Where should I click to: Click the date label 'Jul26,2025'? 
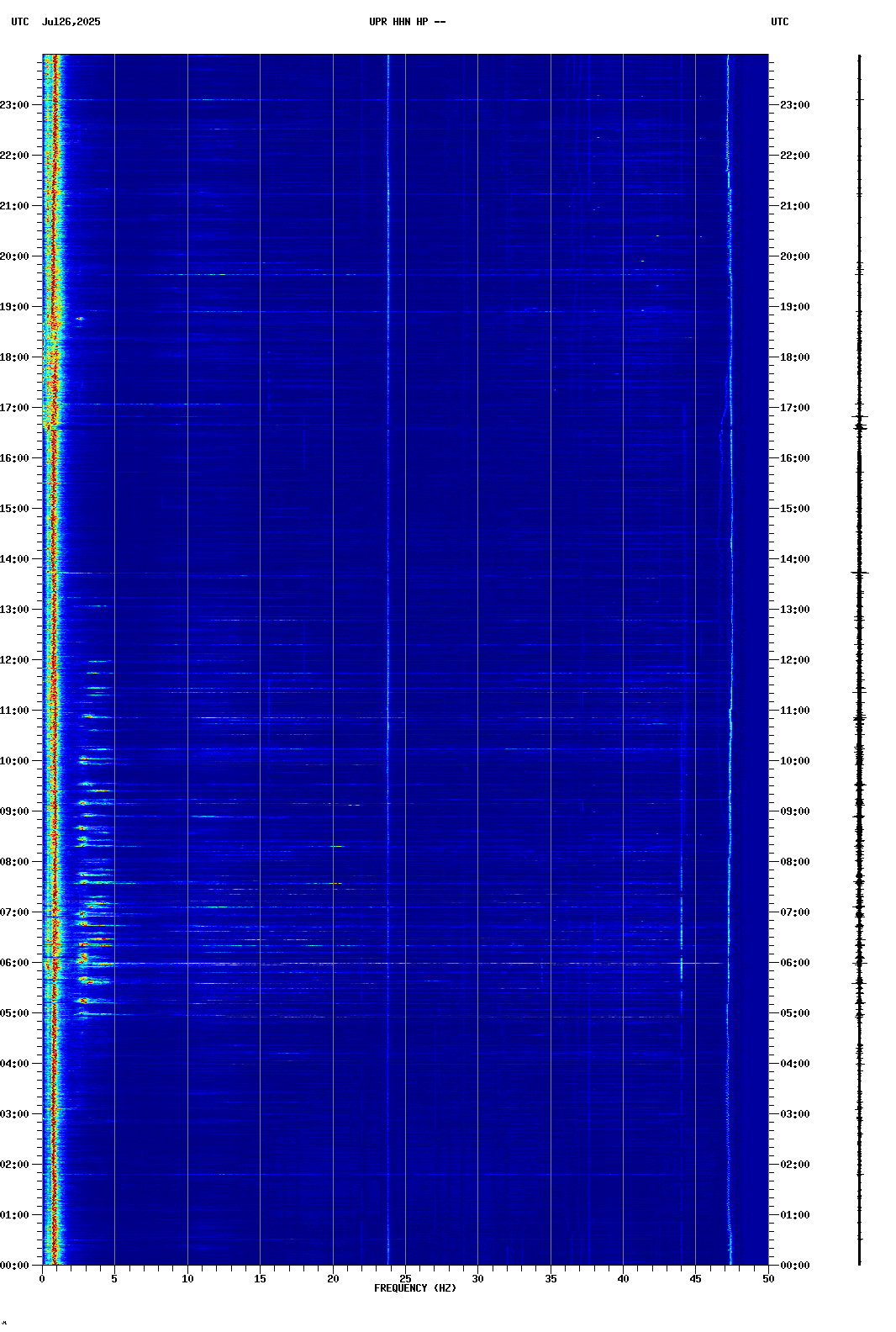point(71,22)
